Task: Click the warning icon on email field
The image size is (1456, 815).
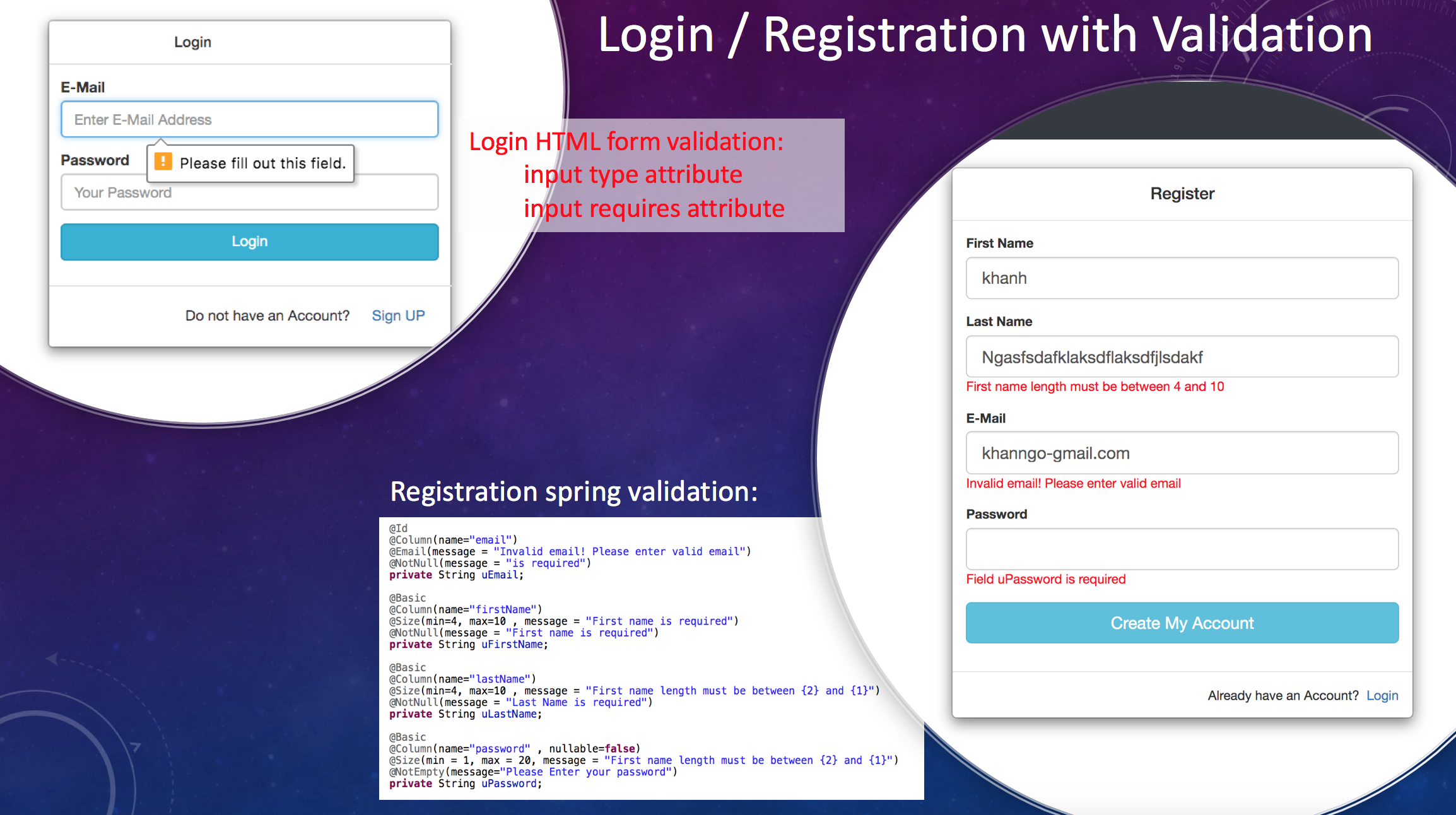Action: [x=163, y=162]
